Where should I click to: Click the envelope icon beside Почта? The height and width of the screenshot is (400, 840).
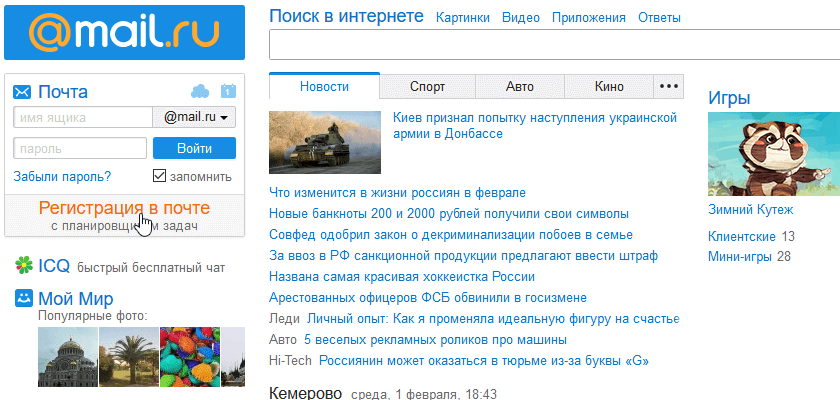click(x=22, y=92)
